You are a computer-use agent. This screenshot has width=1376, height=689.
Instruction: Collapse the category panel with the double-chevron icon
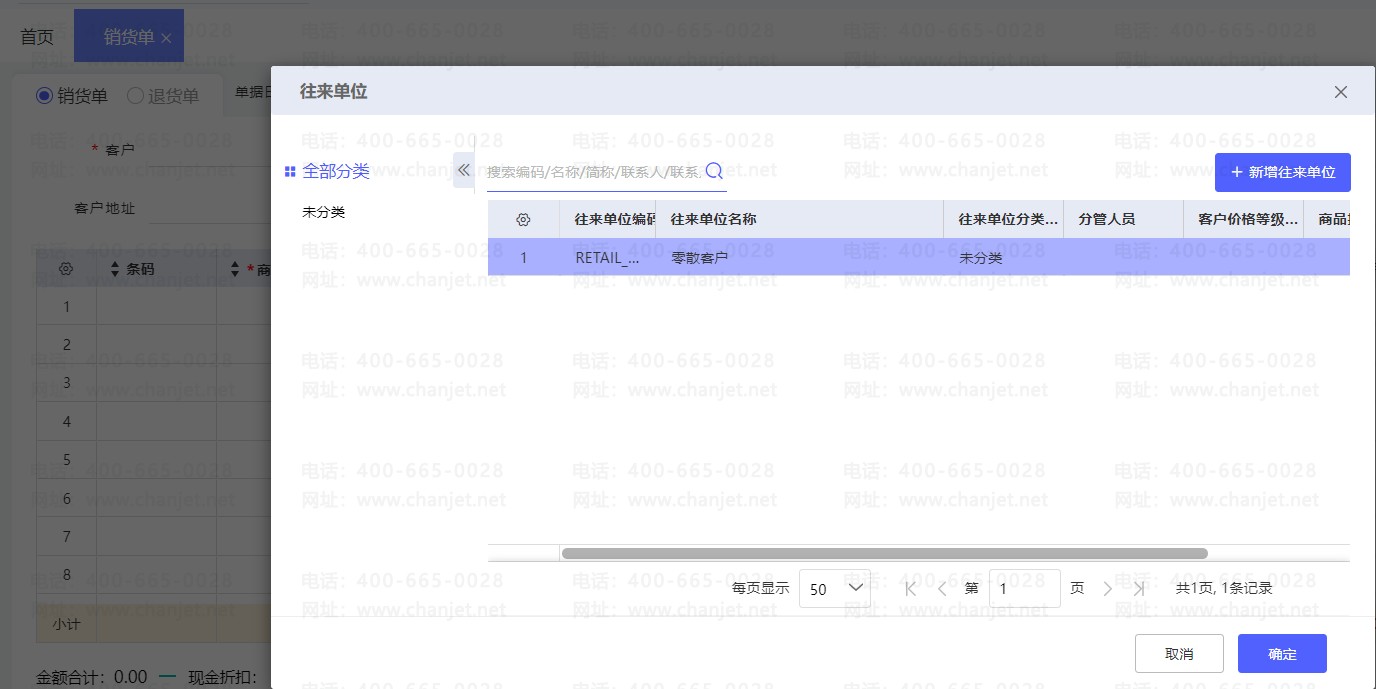463,170
